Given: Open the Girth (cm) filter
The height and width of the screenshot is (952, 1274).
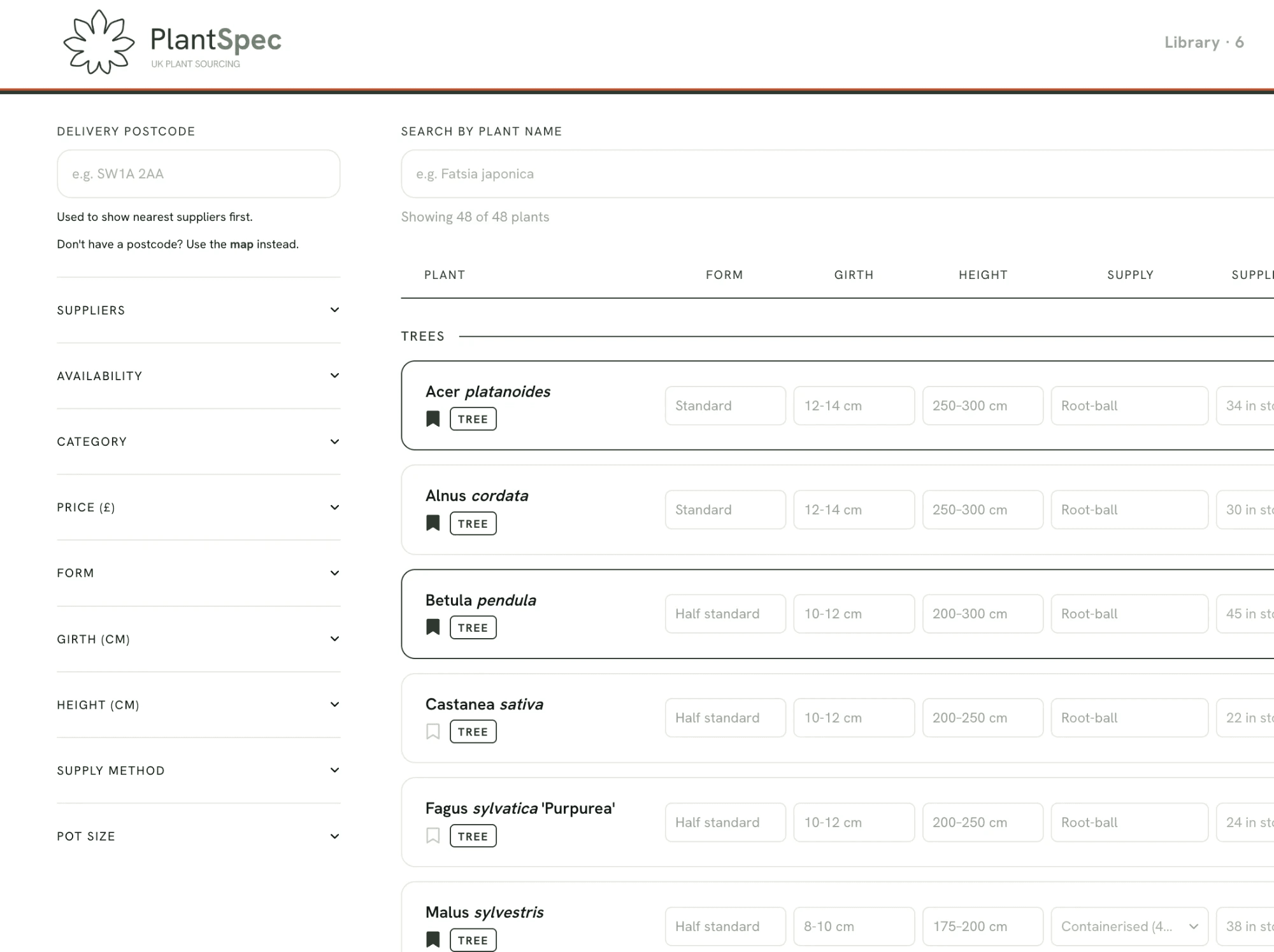Looking at the screenshot, I should pos(199,639).
